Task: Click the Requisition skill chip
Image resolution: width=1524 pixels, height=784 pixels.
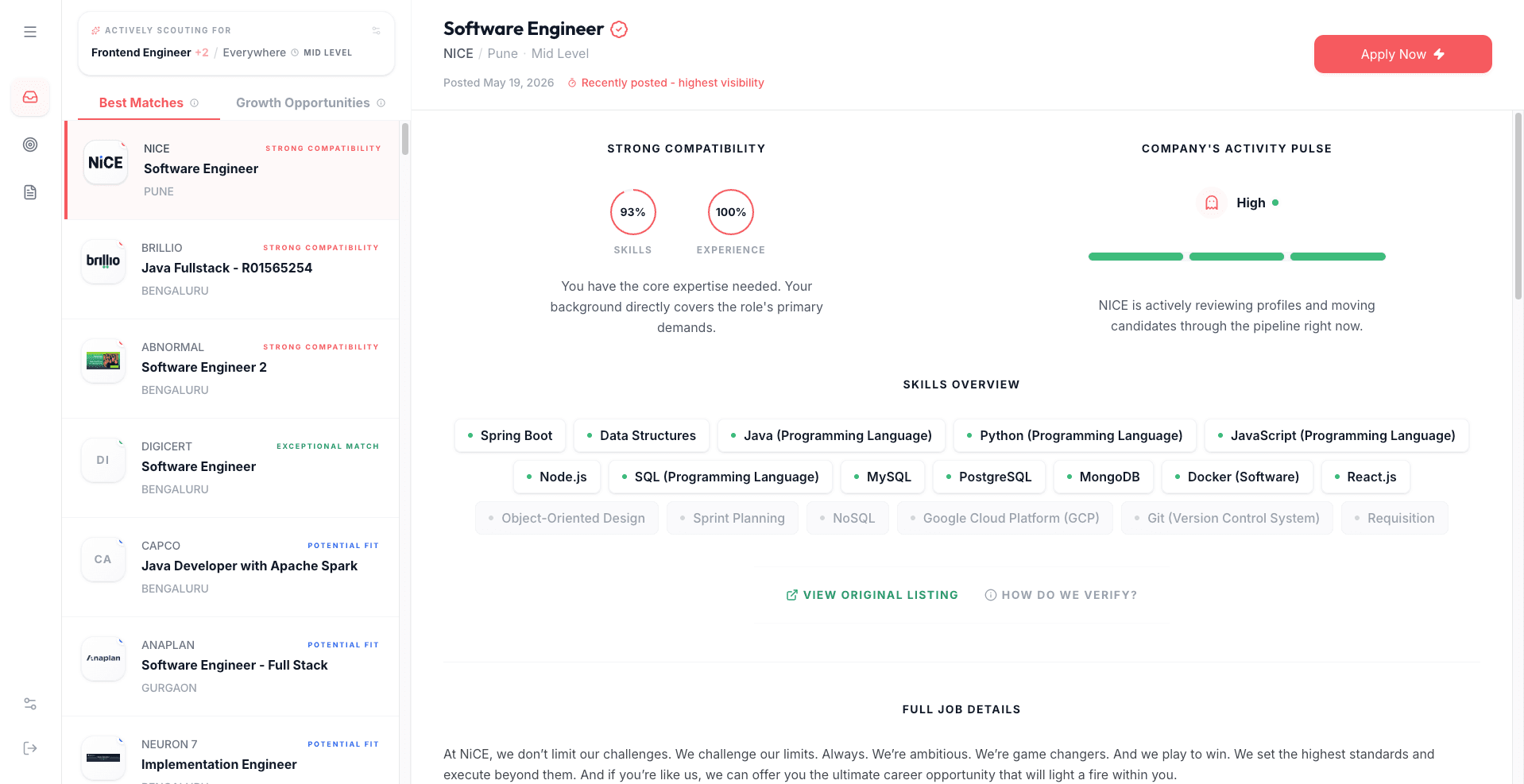Action: point(1394,518)
